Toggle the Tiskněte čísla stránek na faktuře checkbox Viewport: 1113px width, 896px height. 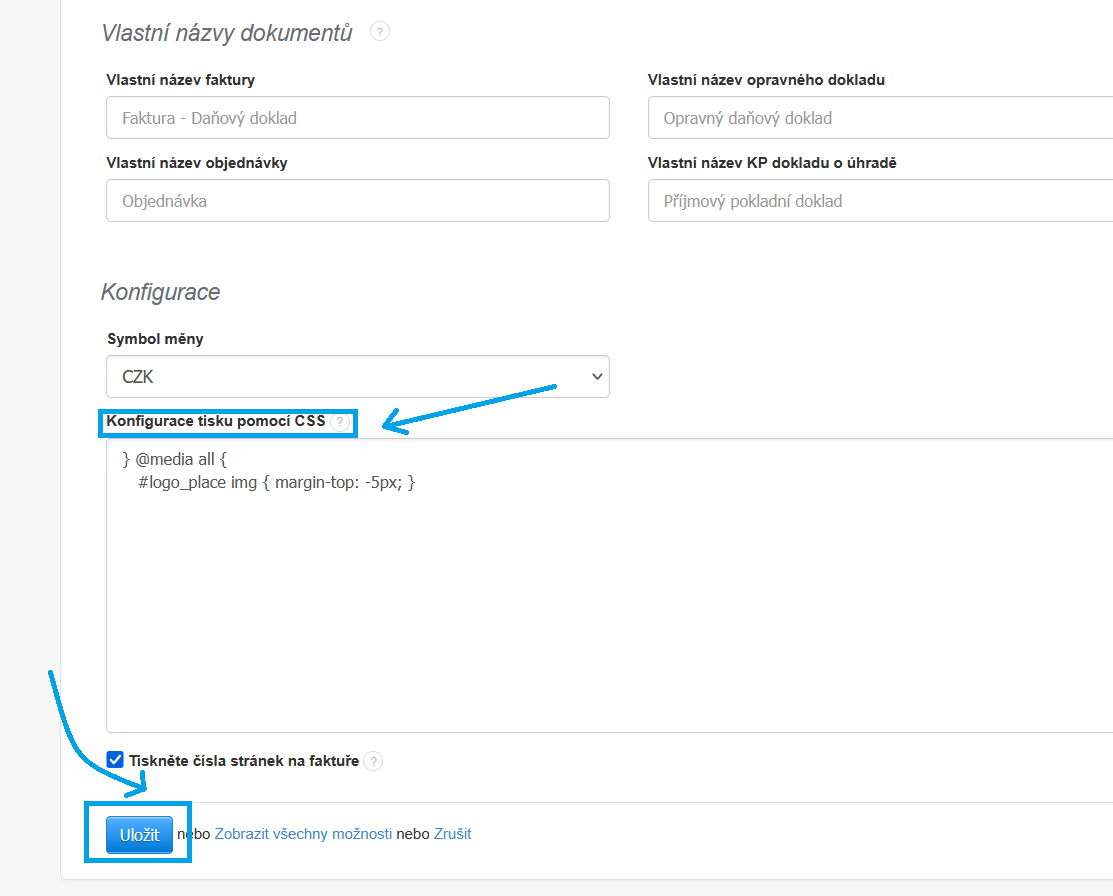(115, 760)
